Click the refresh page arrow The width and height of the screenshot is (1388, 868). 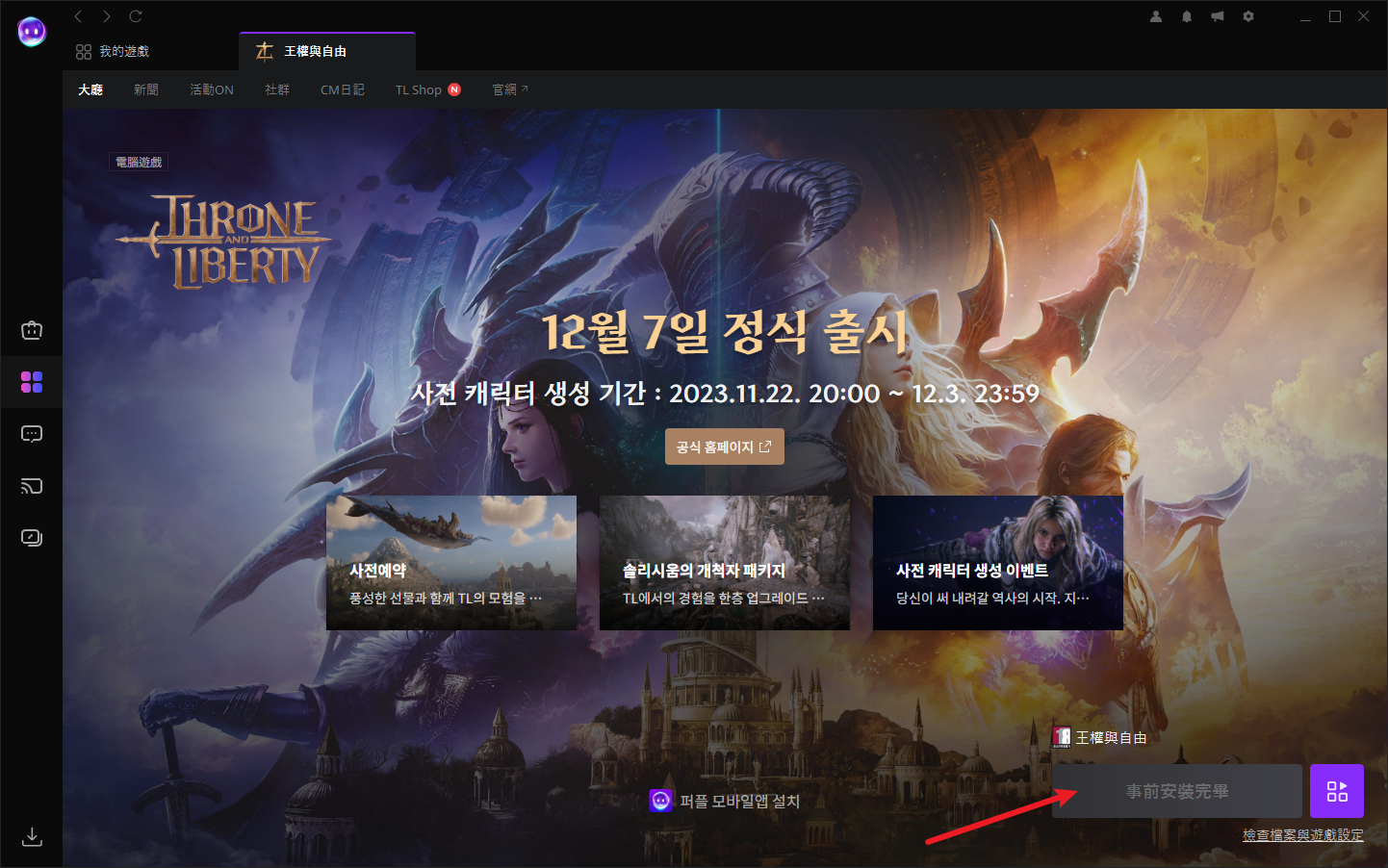point(136,16)
